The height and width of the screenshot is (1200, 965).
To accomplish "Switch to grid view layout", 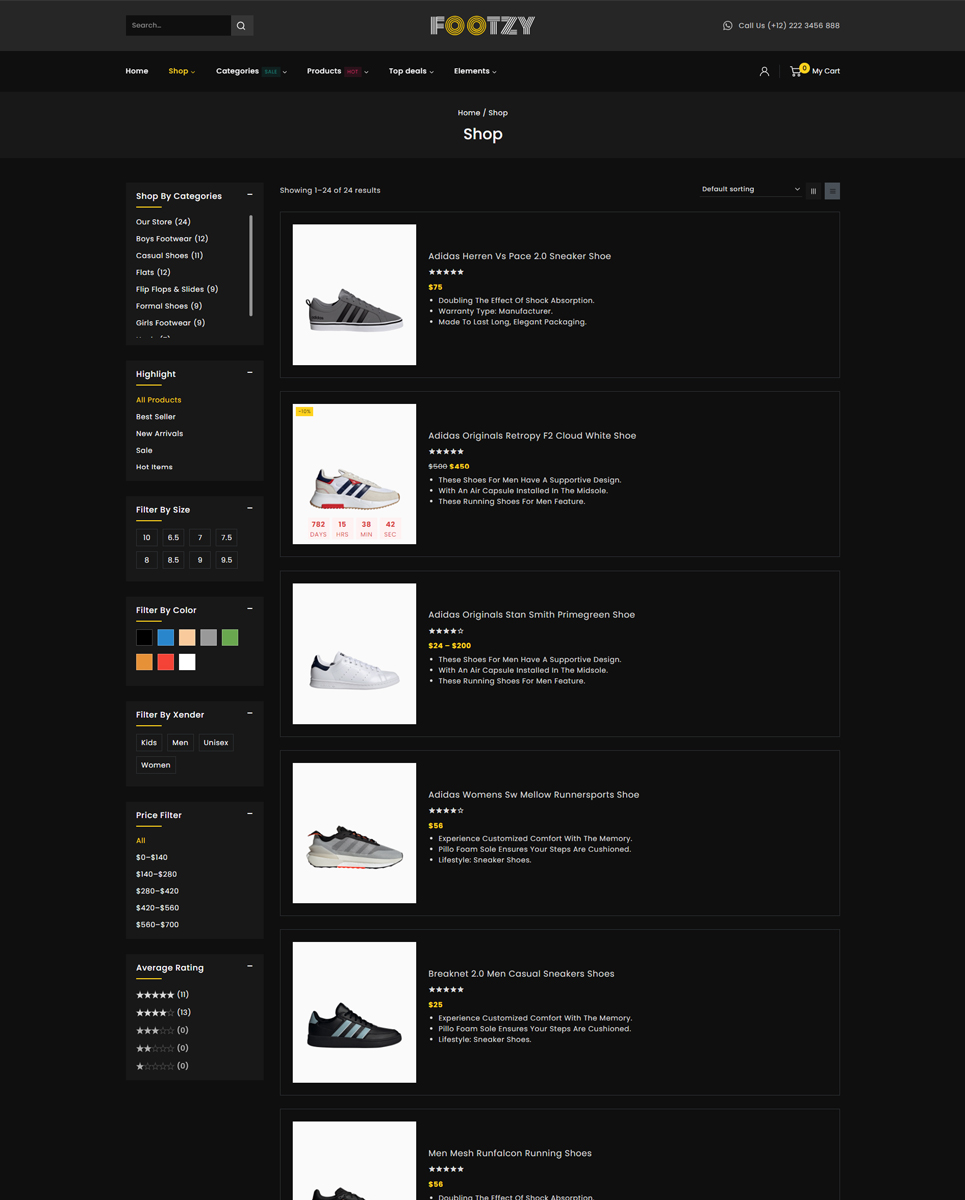I will click(813, 191).
